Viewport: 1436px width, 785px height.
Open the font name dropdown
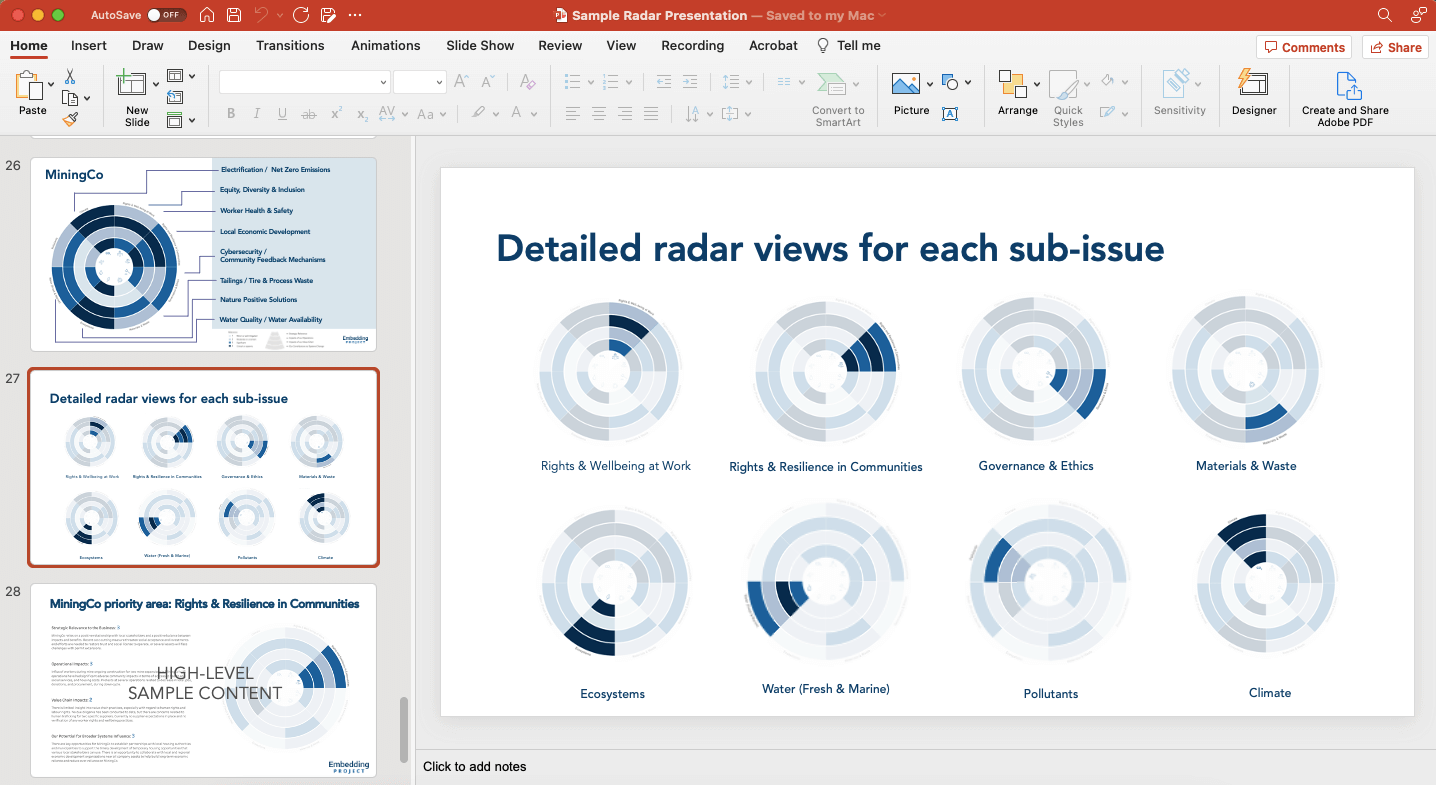click(x=383, y=81)
